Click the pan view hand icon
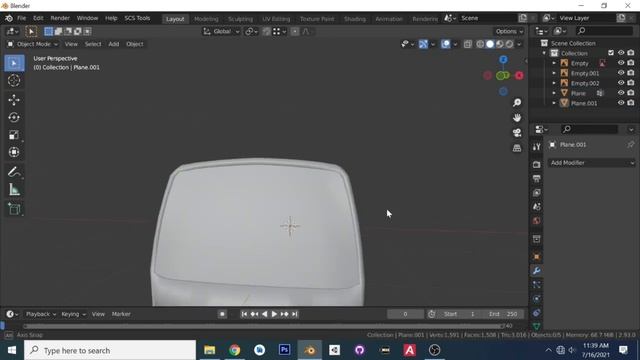640x360 pixels. (517, 118)
